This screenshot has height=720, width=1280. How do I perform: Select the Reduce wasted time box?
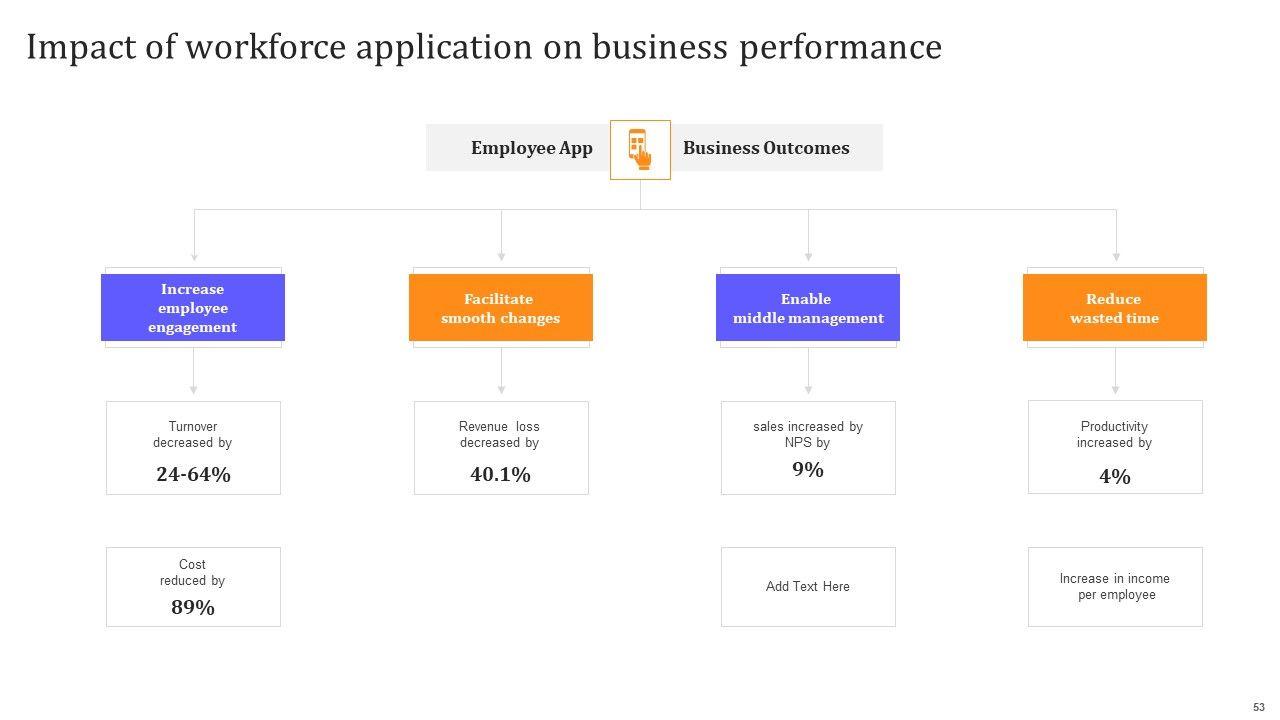(1114, 308)
